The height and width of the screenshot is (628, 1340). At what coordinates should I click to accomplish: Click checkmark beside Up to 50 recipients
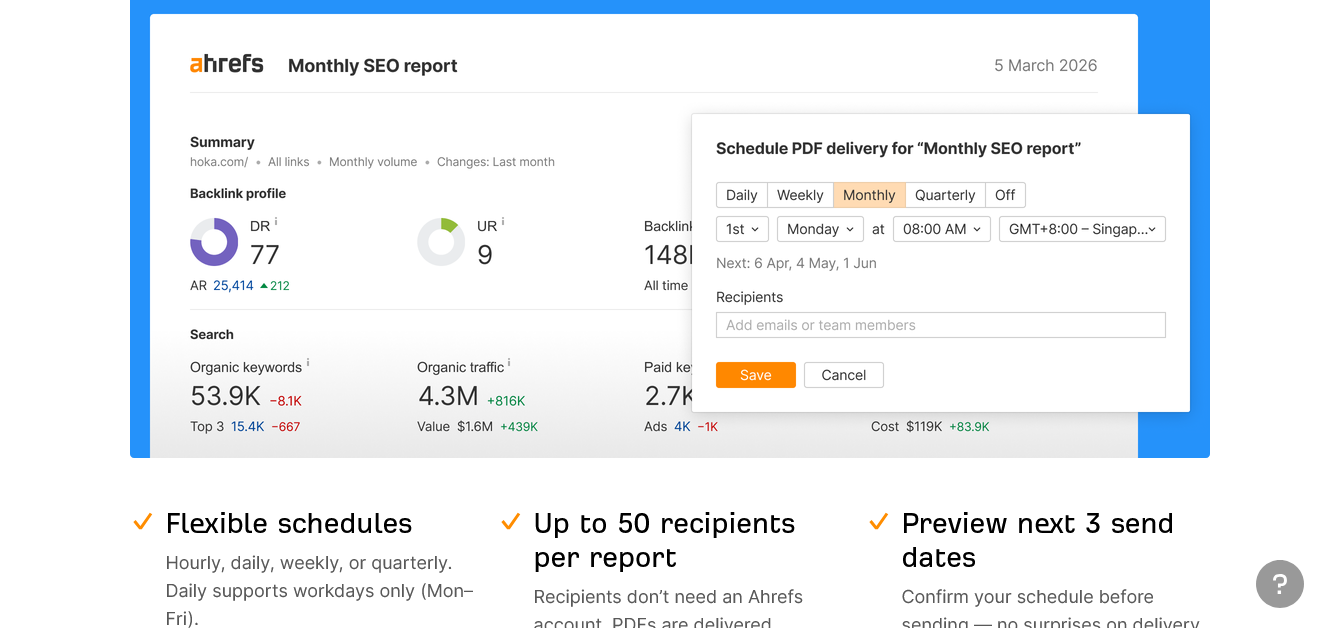511,522
